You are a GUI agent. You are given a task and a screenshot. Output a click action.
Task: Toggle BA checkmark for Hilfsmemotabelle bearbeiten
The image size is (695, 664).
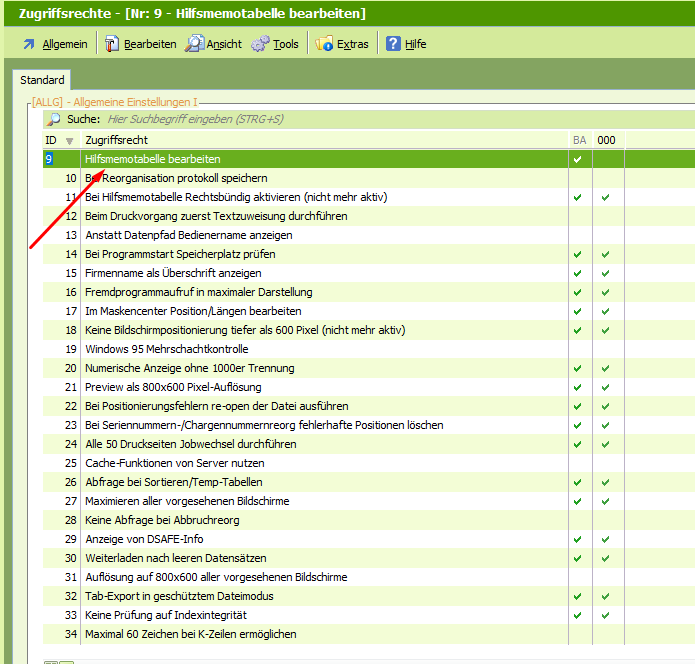578,159
